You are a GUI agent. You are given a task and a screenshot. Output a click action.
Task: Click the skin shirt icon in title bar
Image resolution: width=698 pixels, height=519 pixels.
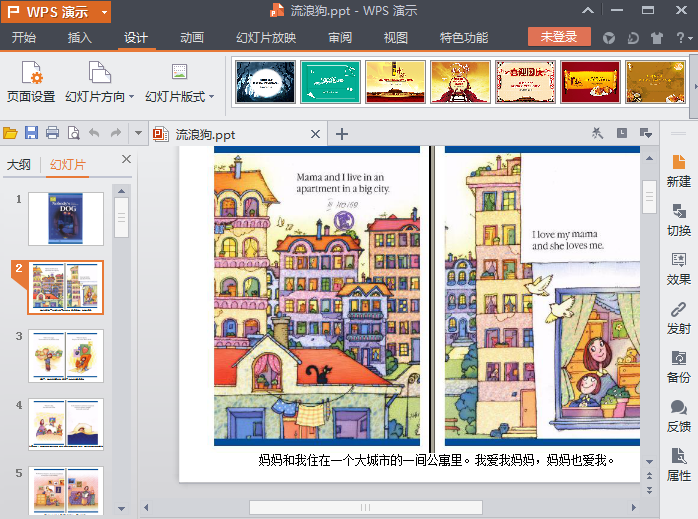(657, 38)
